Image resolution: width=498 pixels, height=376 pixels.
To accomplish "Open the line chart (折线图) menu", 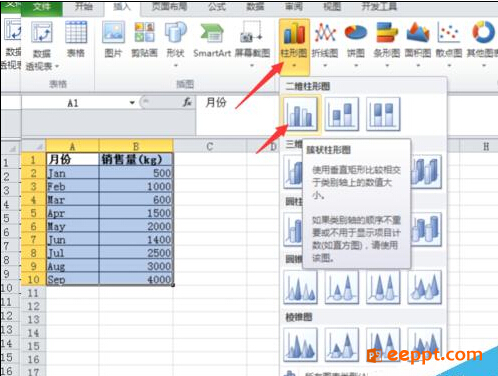I will click(x=325, y=44).
